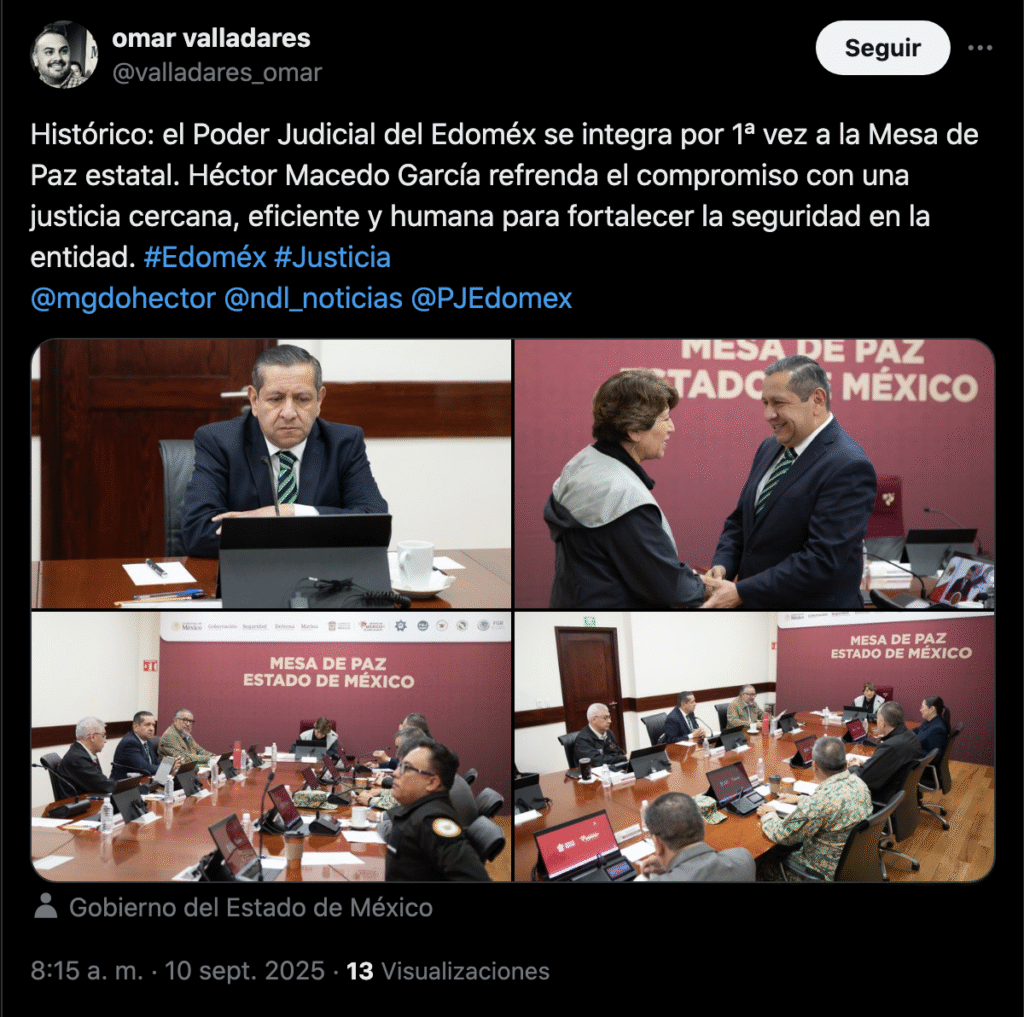This screenshot has height=1017, width=1024.
Task: Open the omar valladares display name
Action: coord(211,38)
